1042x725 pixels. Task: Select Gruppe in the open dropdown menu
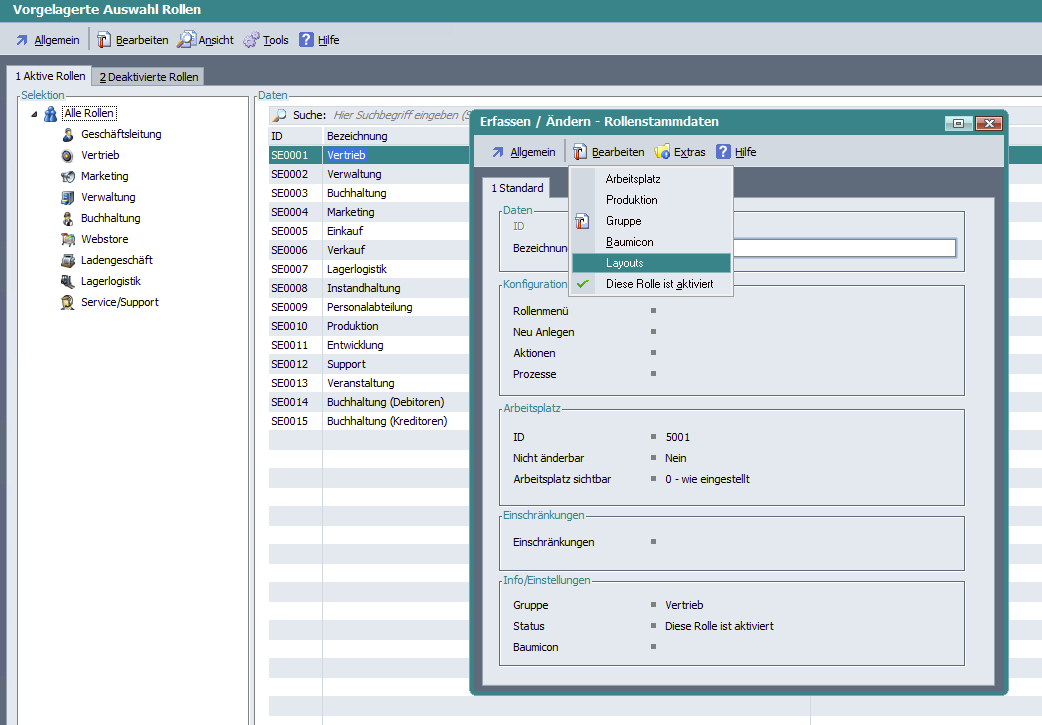623,221
